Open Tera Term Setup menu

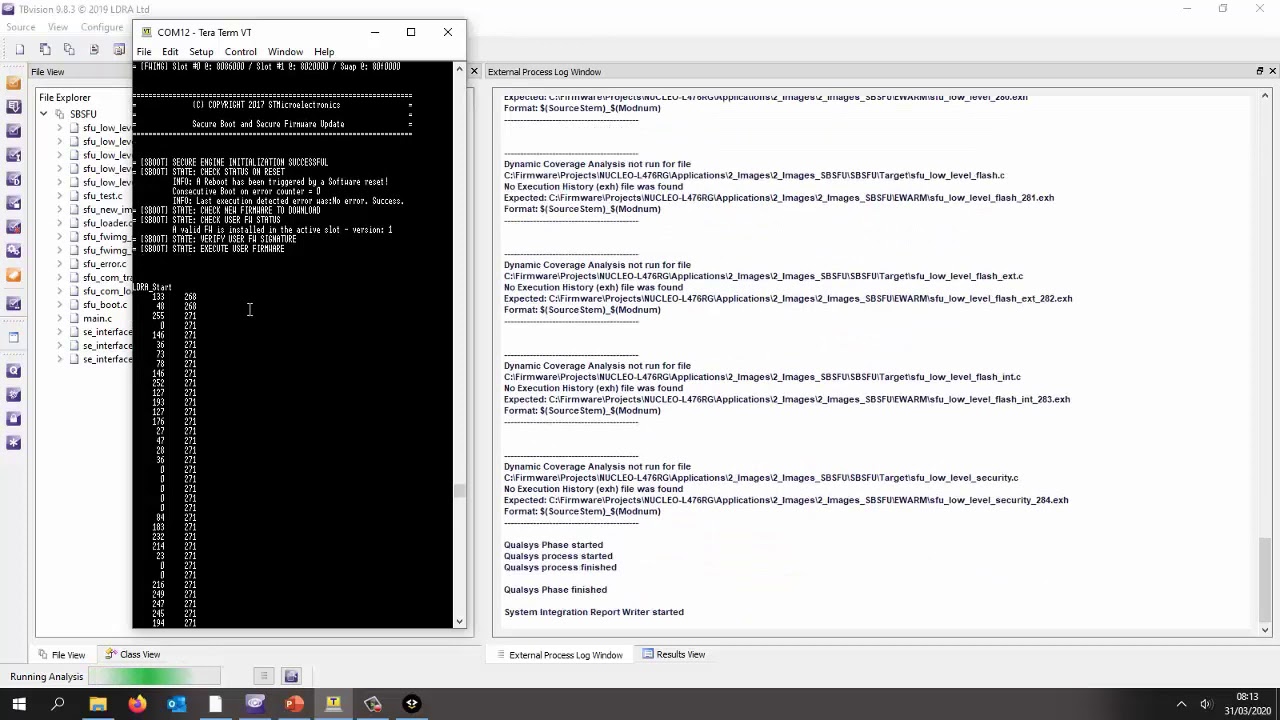tap(201, 52)
